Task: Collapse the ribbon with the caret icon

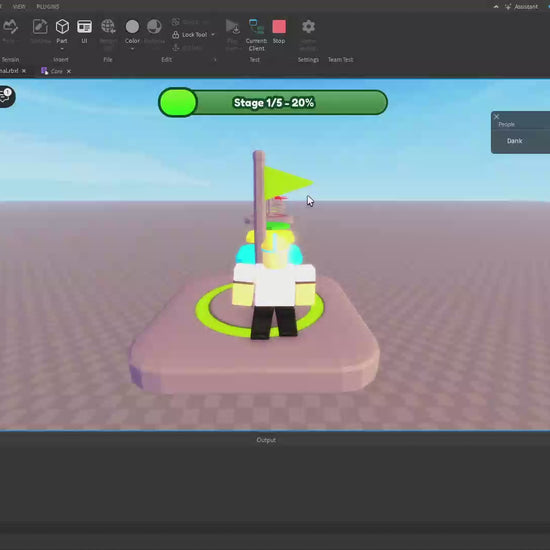Action: [496, 7]
